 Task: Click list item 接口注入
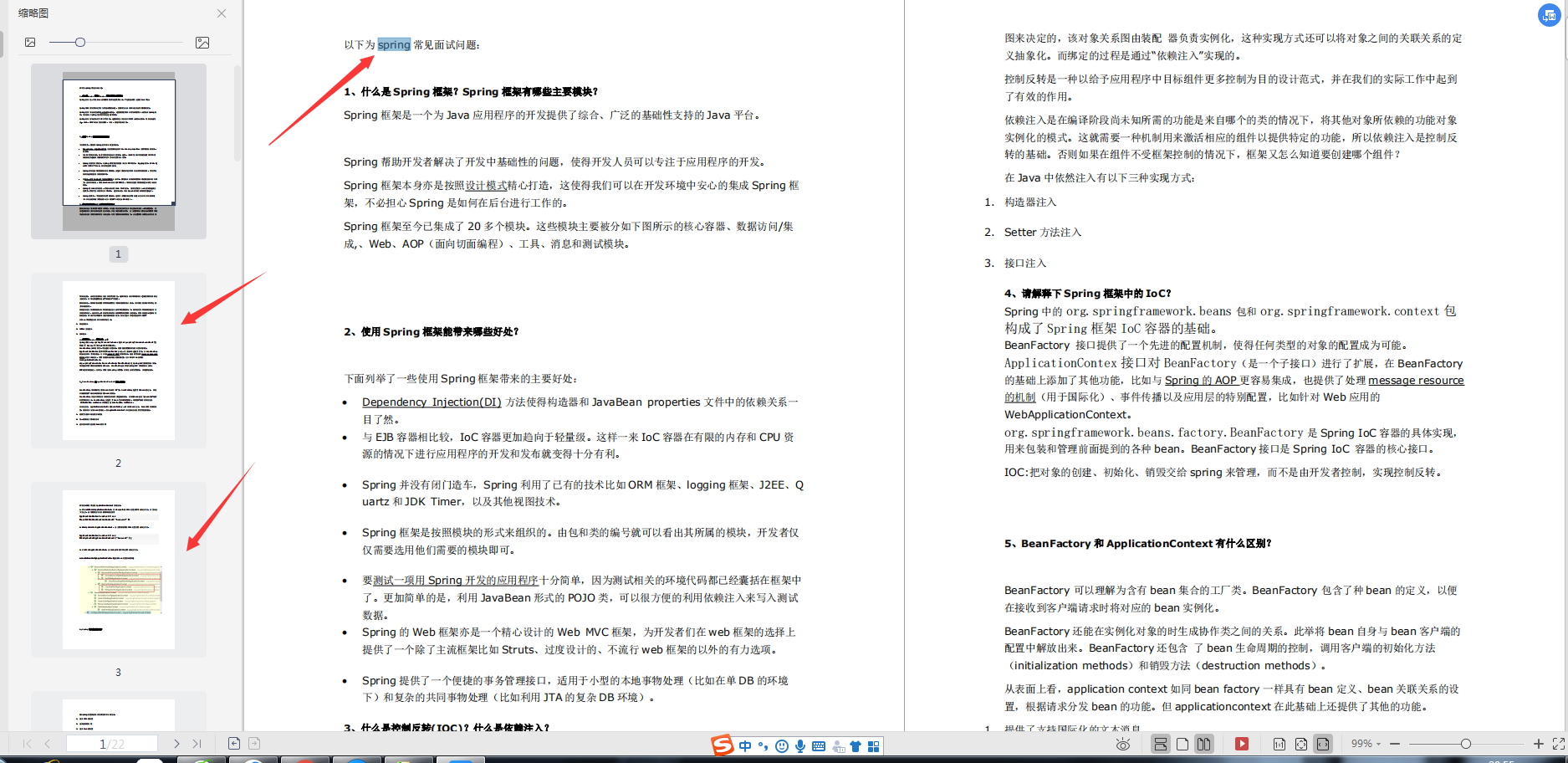coord(1025,264)
